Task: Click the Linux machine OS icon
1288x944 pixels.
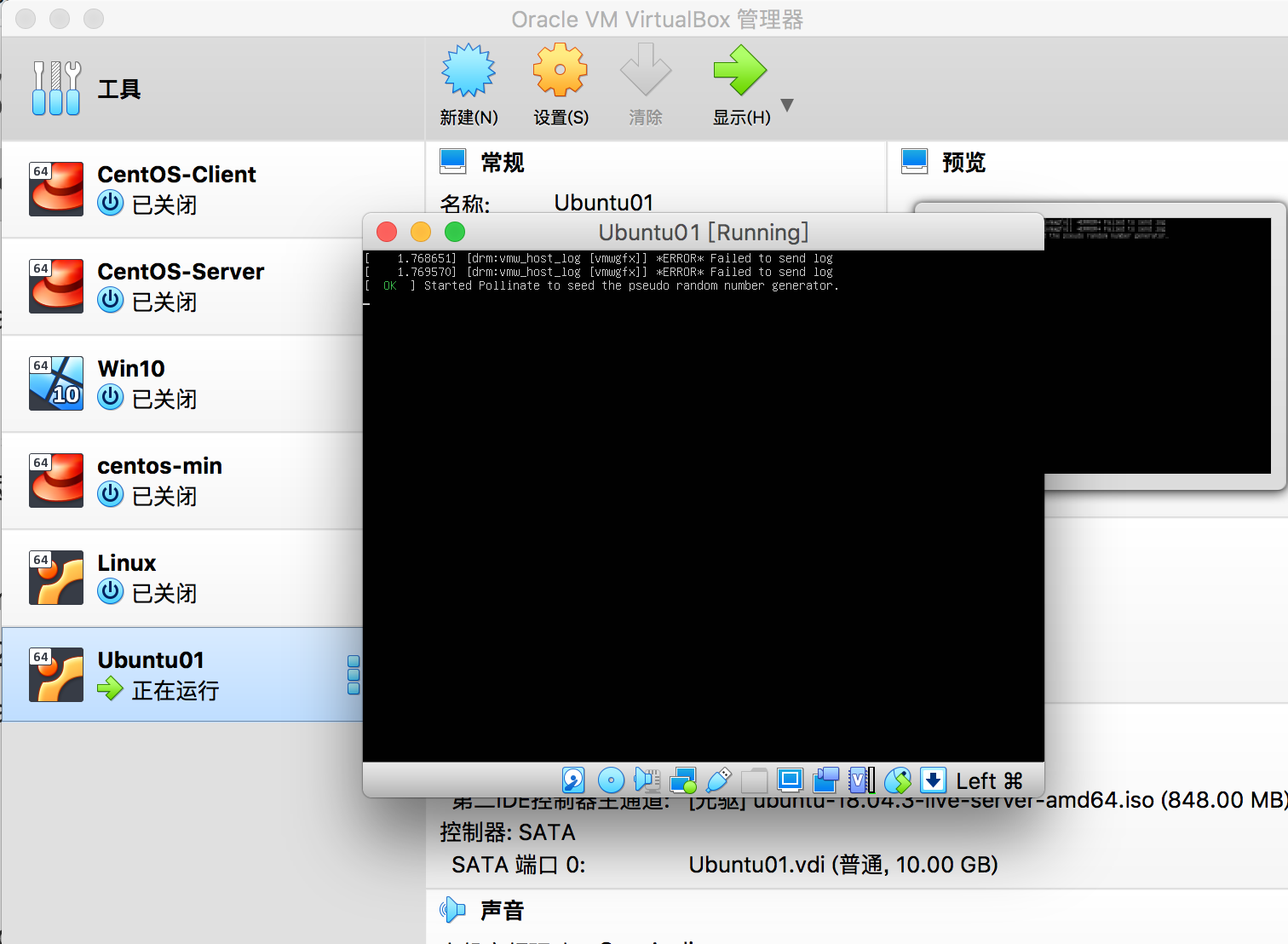Action: 56,578
